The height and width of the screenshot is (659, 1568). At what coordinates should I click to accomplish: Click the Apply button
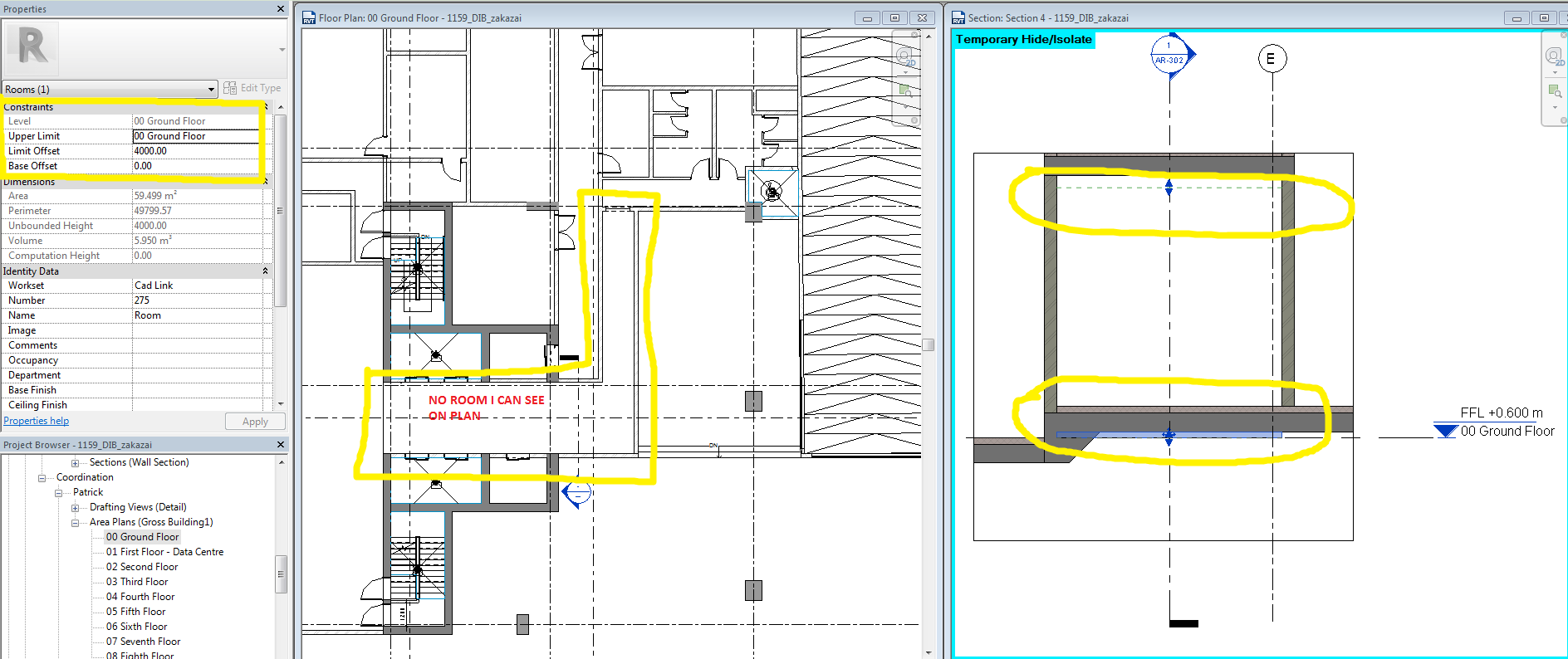tap(255, 422)
